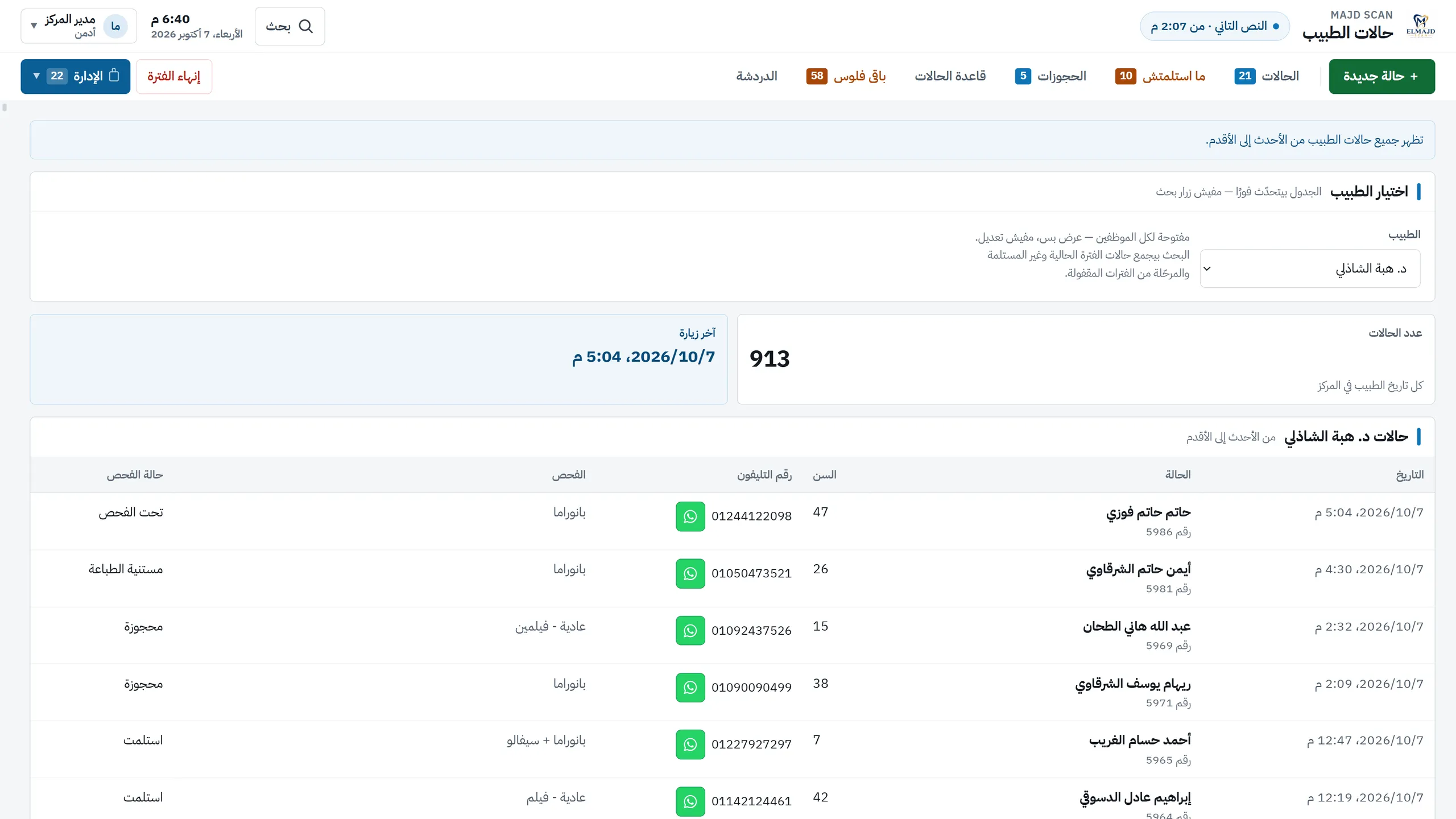Viewport: 1456px width, 819px height.
Task: Click patient name ريهام يوسف الشرقاوي
Action: [1133, 684]
